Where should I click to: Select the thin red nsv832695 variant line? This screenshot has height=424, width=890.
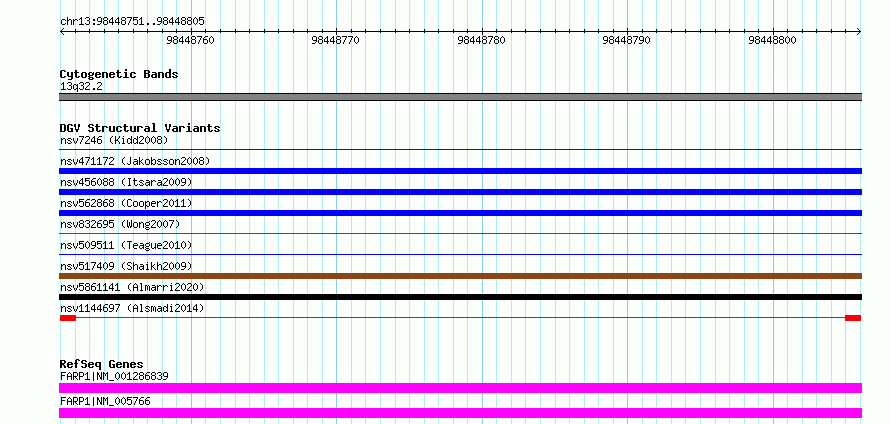460,233
